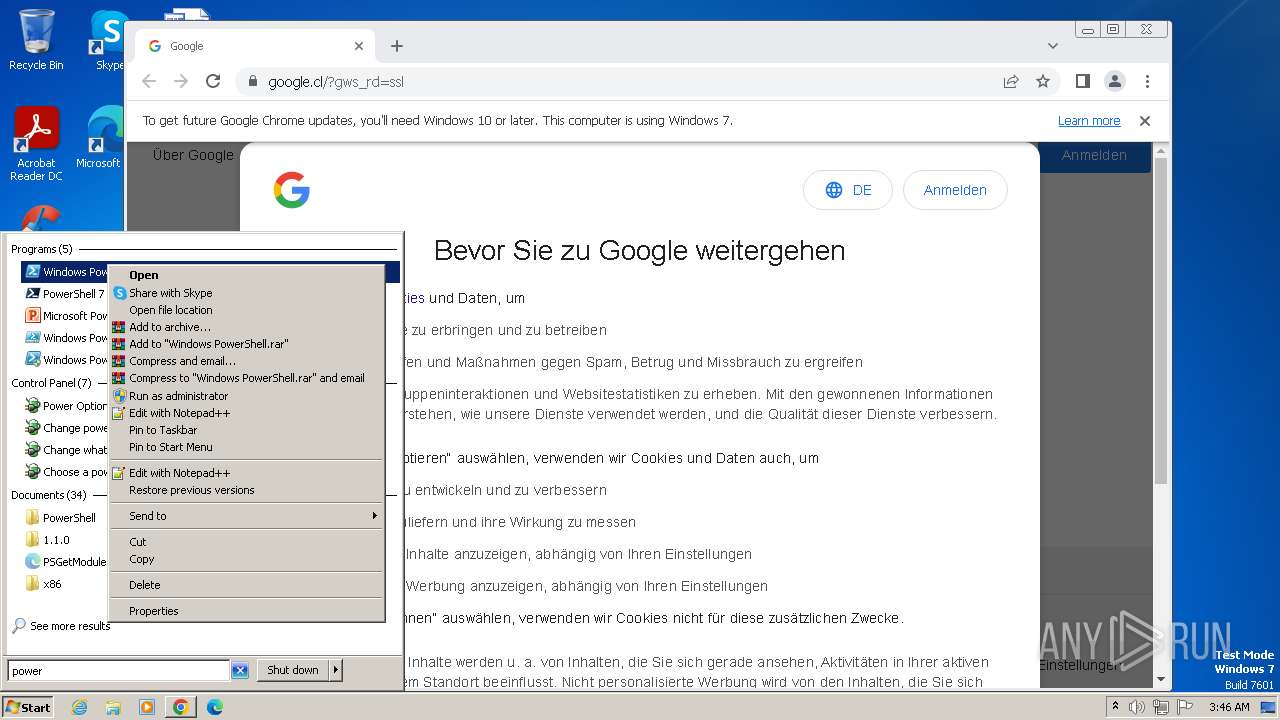Open File Explorer taskbar icon
The image size is (1280, 720).
(x=113, y=707)
